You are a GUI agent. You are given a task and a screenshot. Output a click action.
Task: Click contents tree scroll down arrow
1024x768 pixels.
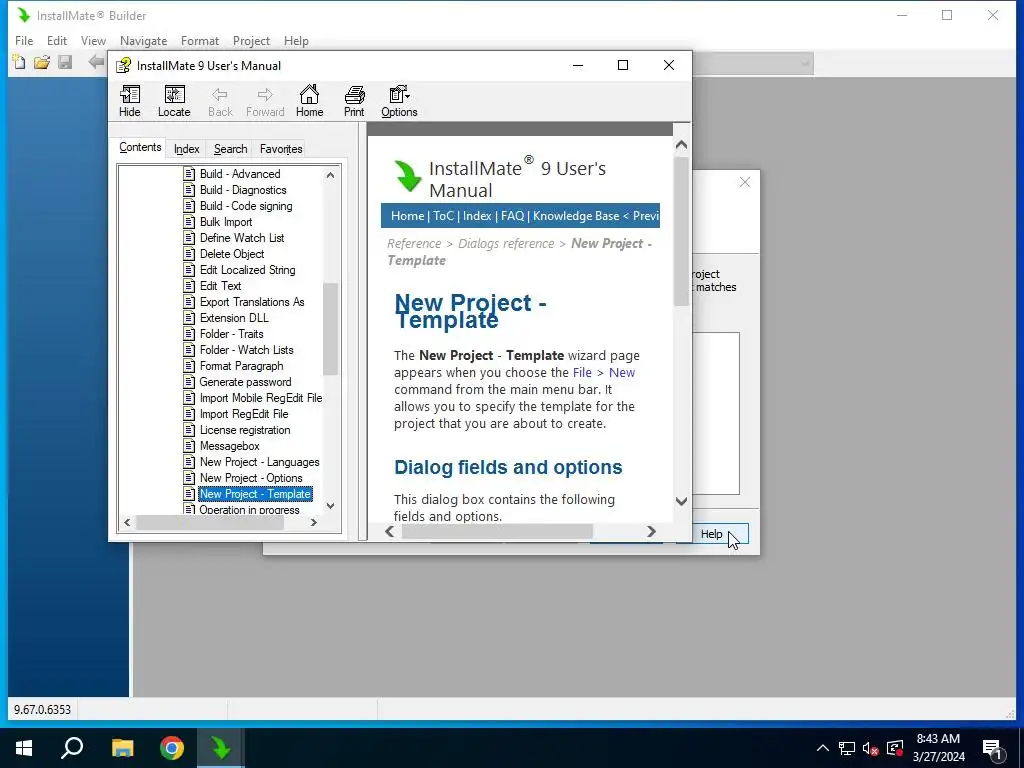coord(330,505)
